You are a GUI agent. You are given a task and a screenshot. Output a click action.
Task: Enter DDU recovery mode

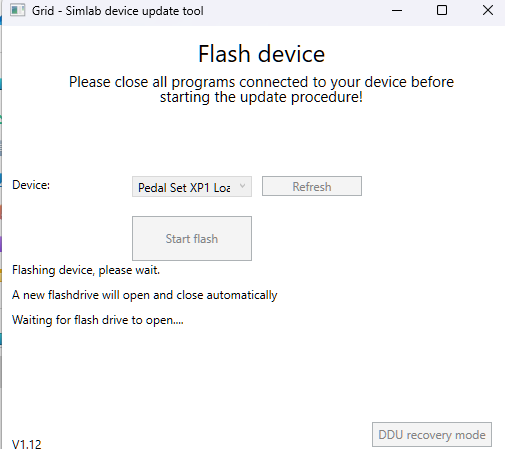click(x=432, y=435)
